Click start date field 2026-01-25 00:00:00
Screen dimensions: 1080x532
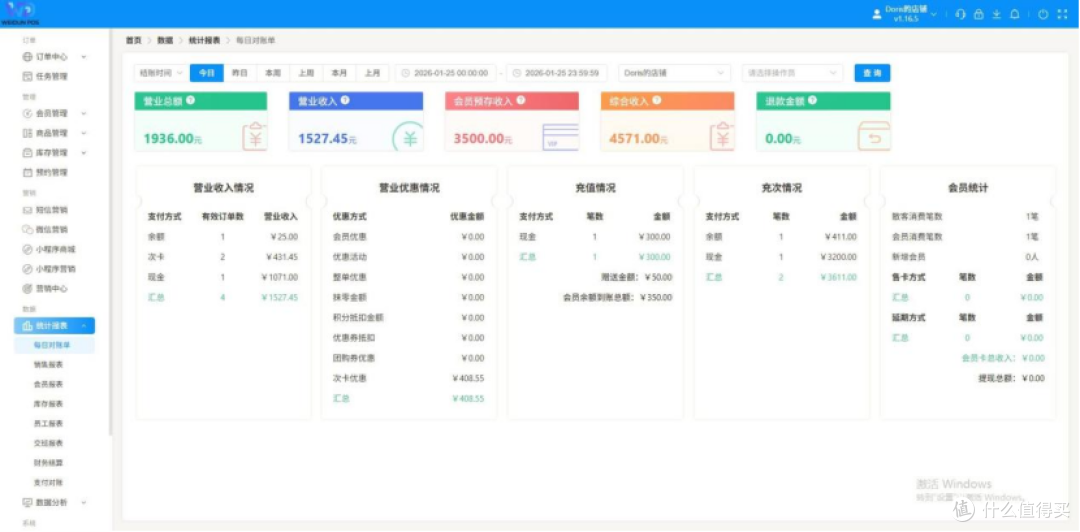click(446, 73)
